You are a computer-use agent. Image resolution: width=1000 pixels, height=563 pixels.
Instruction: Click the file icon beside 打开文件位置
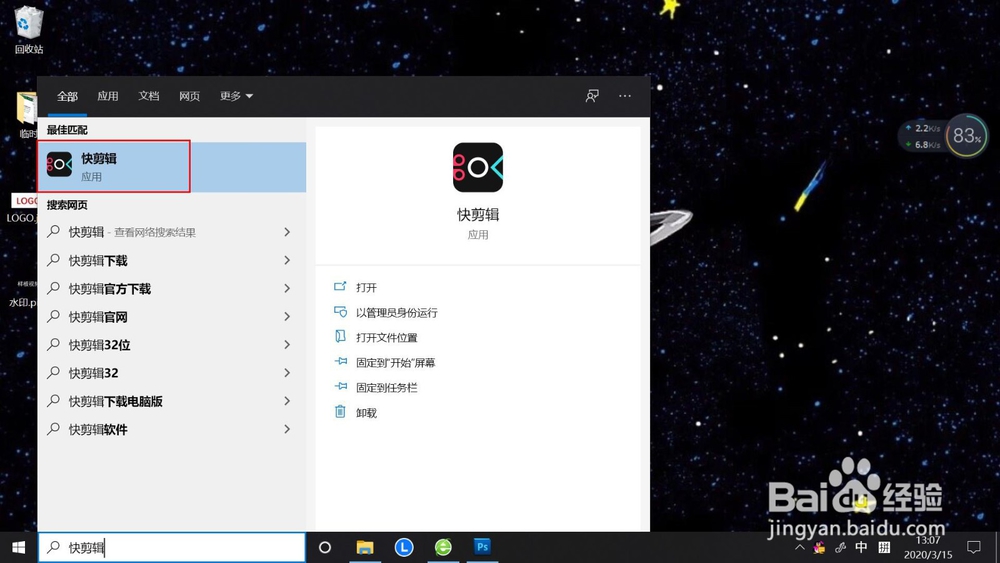tap(341, 337)
